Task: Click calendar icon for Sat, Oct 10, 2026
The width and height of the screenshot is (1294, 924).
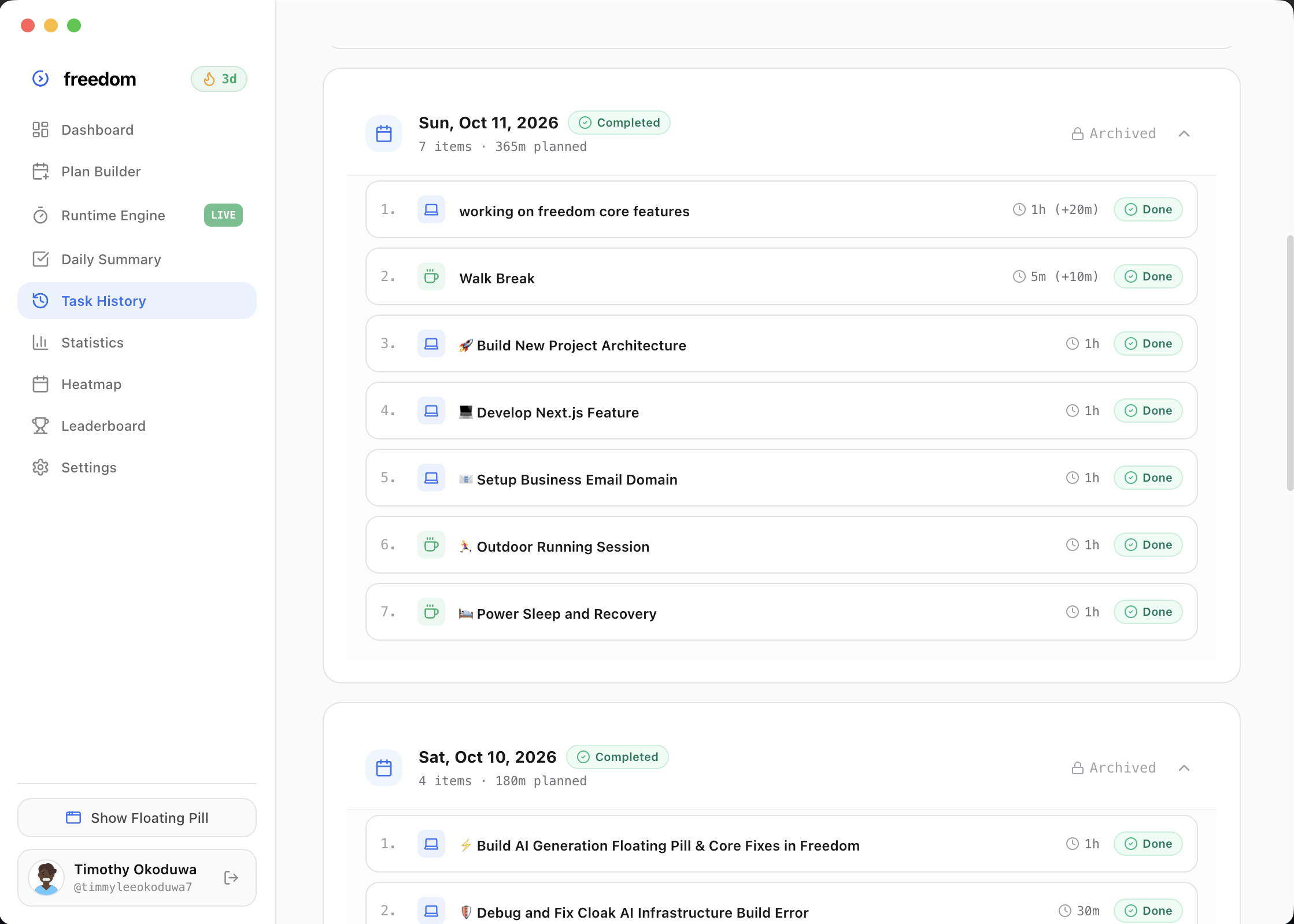Action: coord(384,768)
